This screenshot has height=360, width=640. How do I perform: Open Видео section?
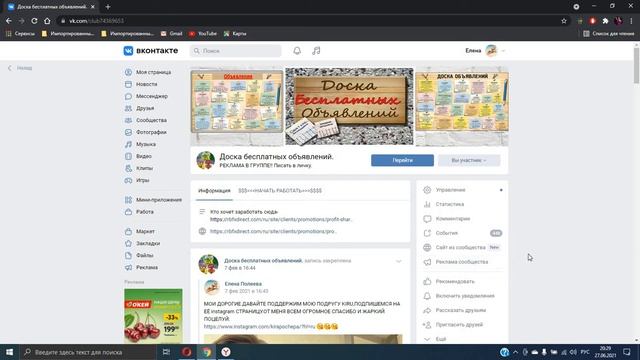144,156
